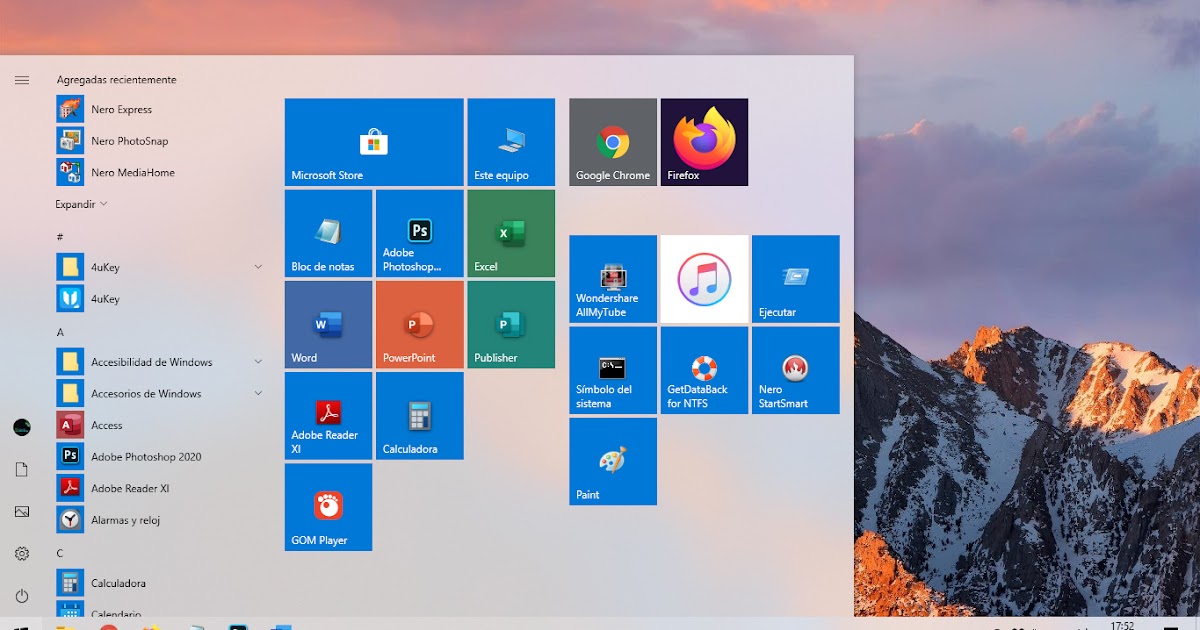Open iTunes from its tile
This screenshot has width=1200, height=630.
tap(704, 278)
